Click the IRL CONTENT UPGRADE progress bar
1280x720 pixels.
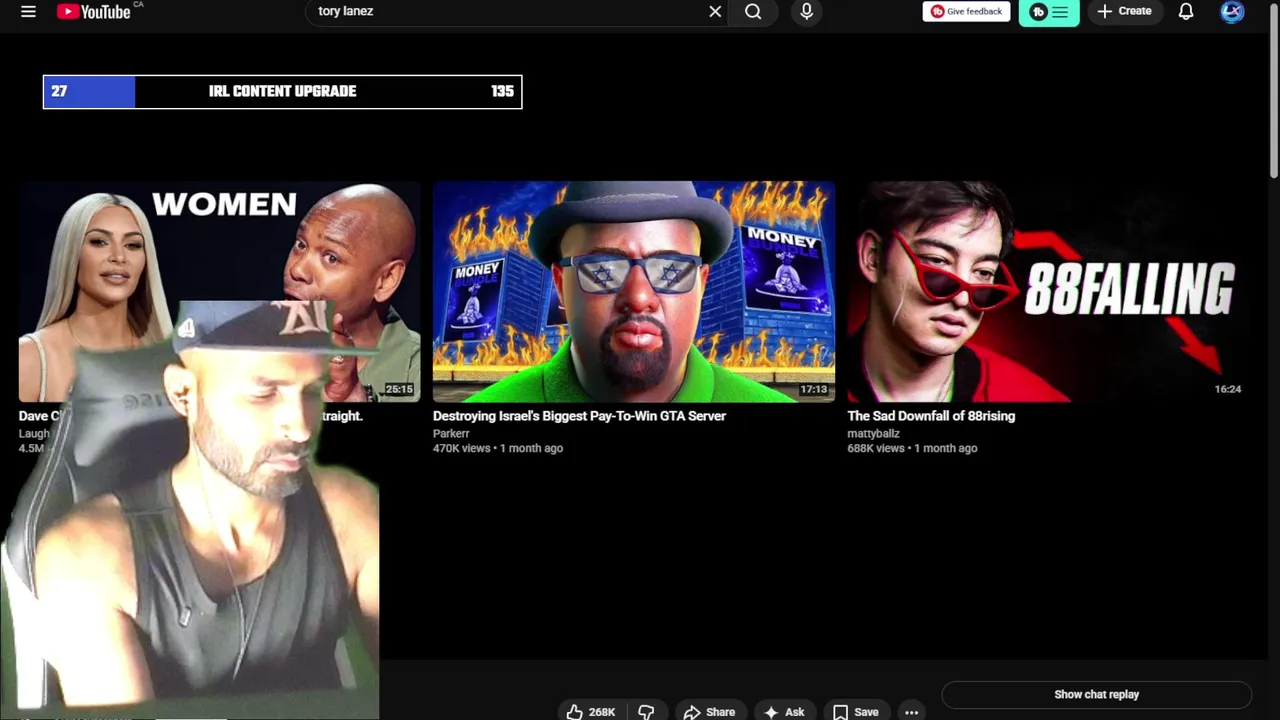282,91
